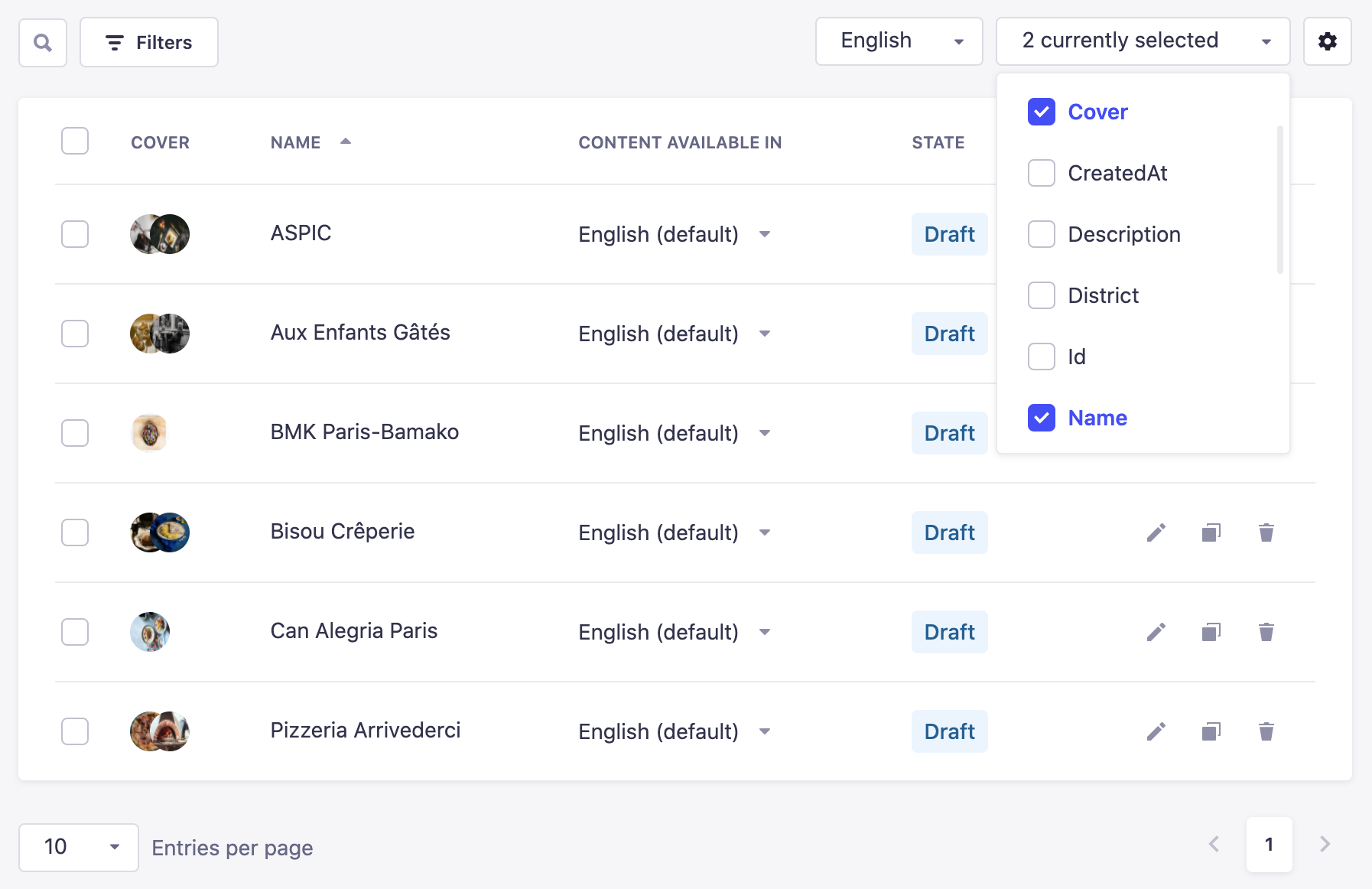
Task: Open the English locale dropdown
Action: pyautogui.click(x=899, y=41)
